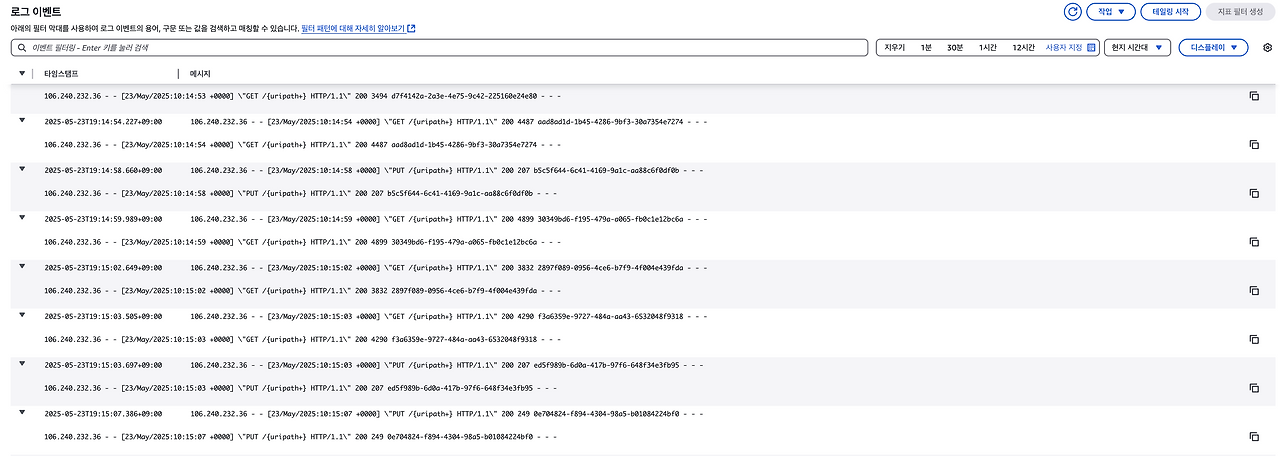The width and height of the screenshot is (1280, 456).
Task: Copy the expanded message with aad8ad1d ID
Action: [1253, 144]
